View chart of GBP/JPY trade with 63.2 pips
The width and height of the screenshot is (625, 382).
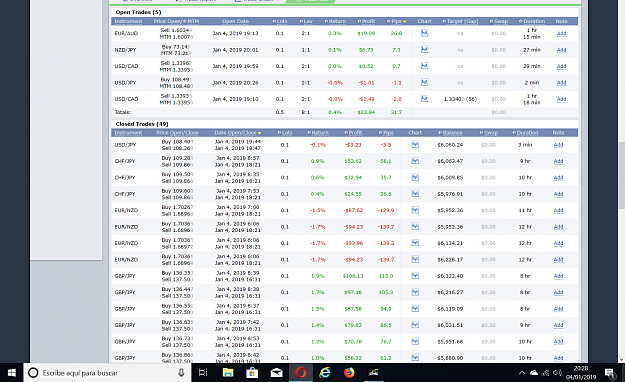pos(415,357)
